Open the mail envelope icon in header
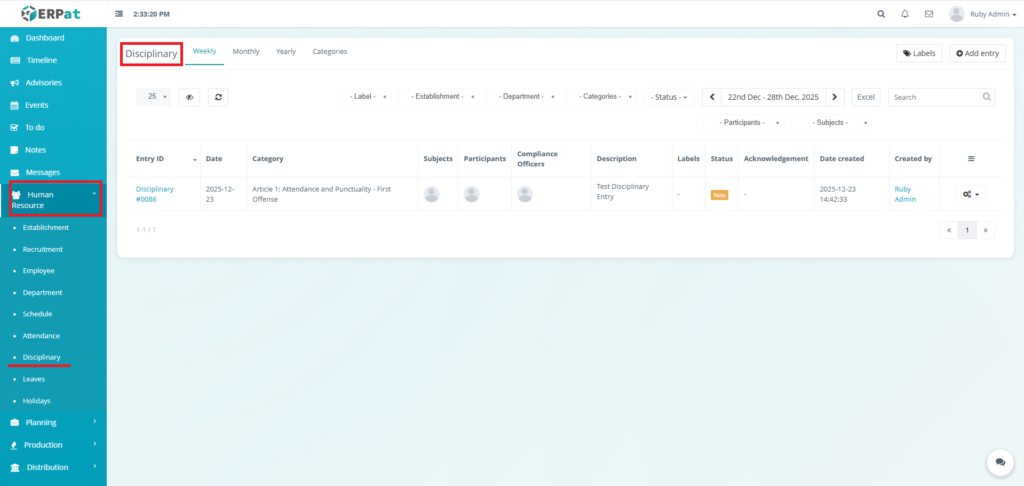Image resolution: width=1024 pixels, height=486 pixels. pos(929,14)
